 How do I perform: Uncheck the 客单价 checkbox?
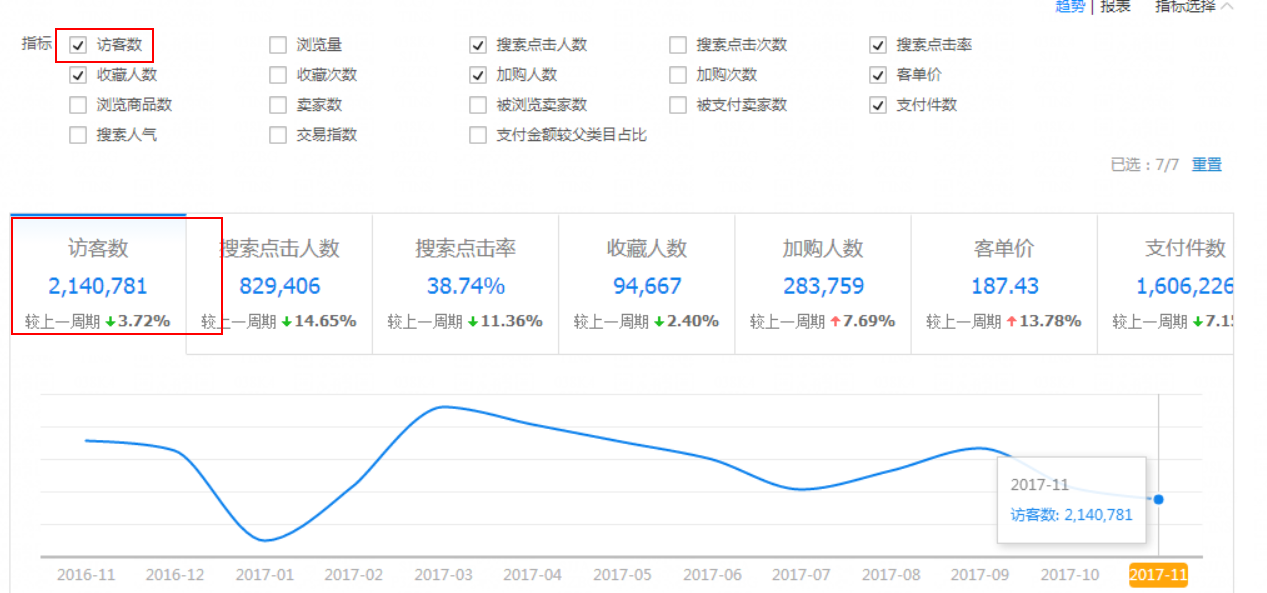[878, 75]
